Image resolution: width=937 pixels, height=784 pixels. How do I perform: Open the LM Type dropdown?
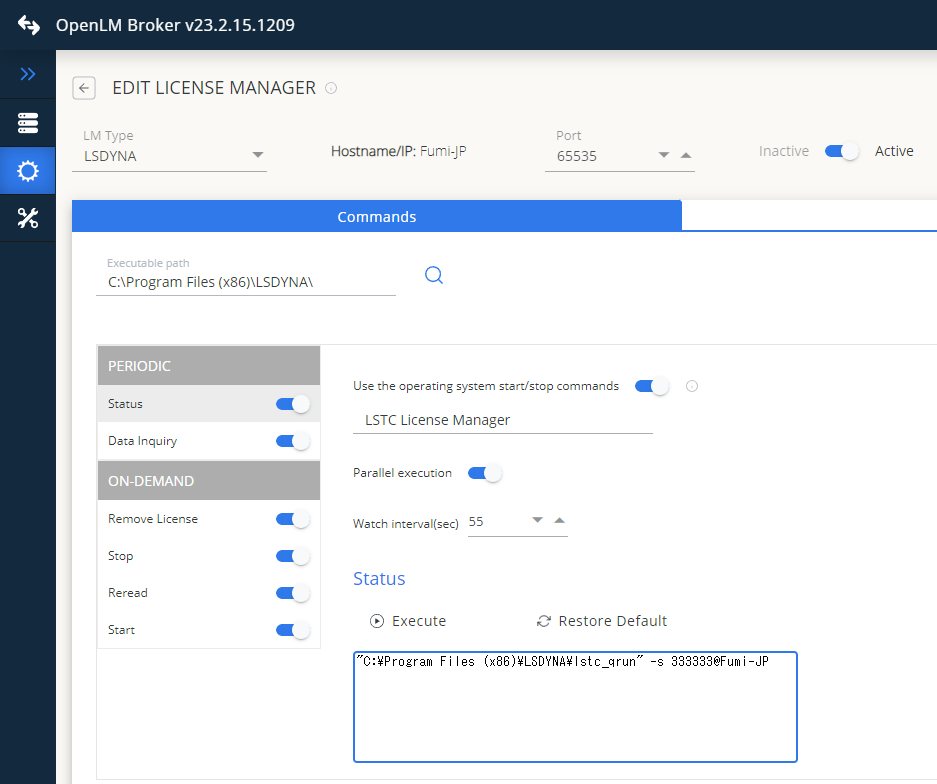258,155
